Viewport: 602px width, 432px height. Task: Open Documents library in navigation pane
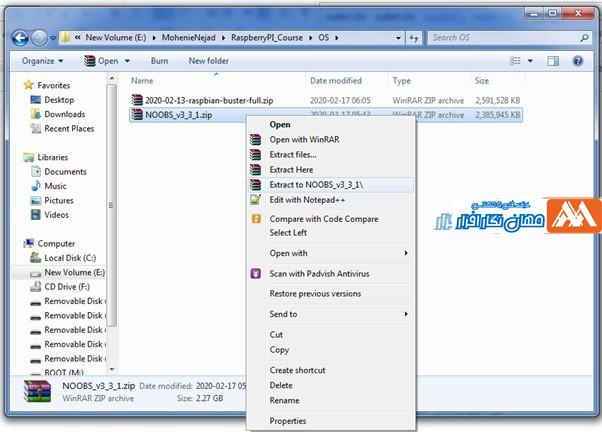pyautogui.click(x=65, y=172)
